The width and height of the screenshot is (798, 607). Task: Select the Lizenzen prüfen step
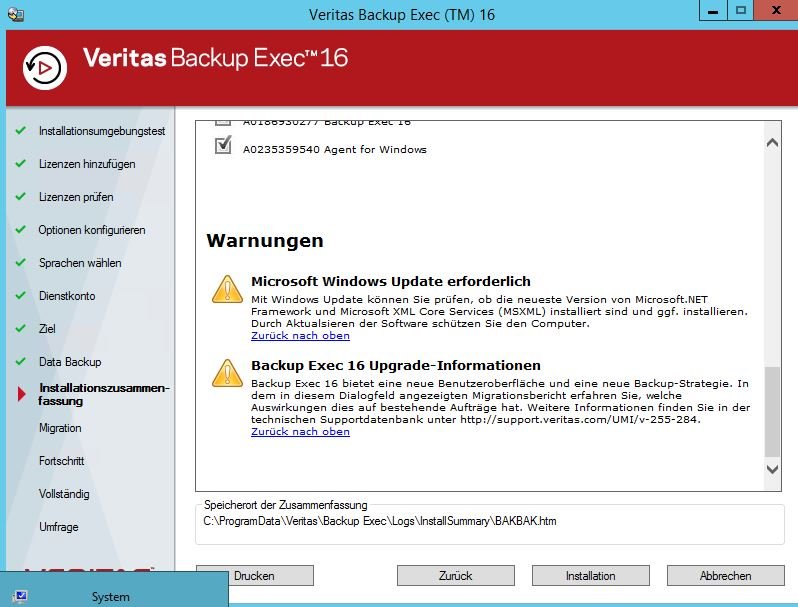click(x=76, y=197)
